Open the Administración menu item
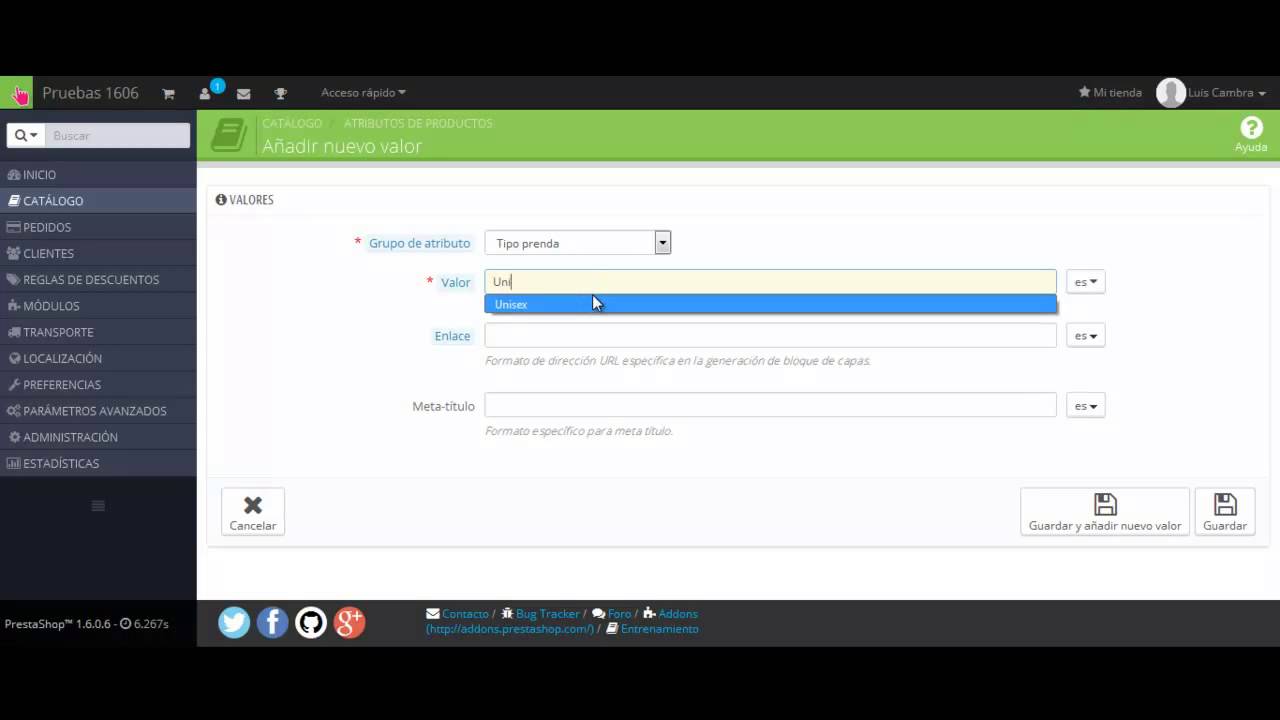Image resolution: width=1280 pixels, height=720 pixels. click(98, 437)
